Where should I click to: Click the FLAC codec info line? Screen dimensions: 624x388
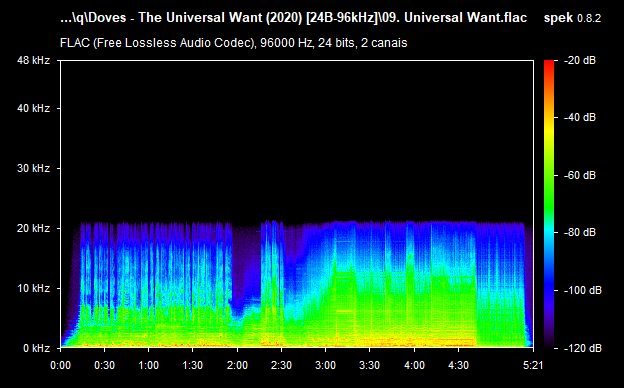tap(234, 43)
